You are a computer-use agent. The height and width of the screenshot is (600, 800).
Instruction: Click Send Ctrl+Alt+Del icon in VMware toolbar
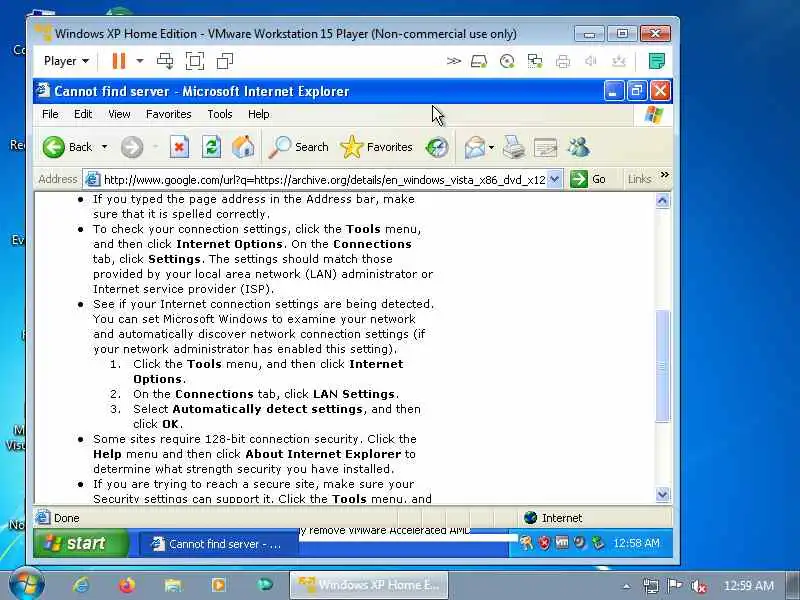click(165, 61)
